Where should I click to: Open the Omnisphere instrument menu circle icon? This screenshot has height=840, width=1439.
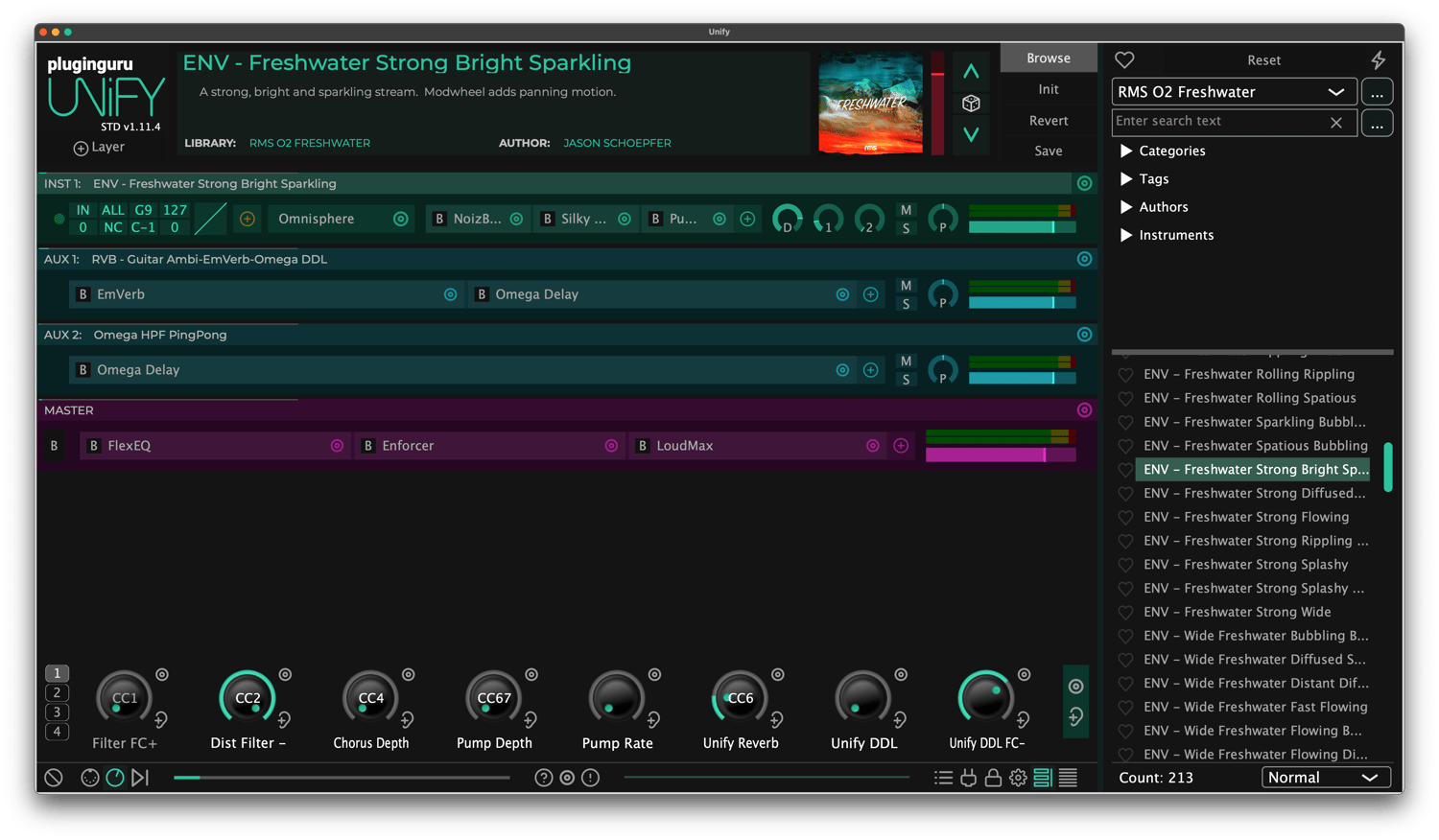pyautogui.click(x=401, y=219)
